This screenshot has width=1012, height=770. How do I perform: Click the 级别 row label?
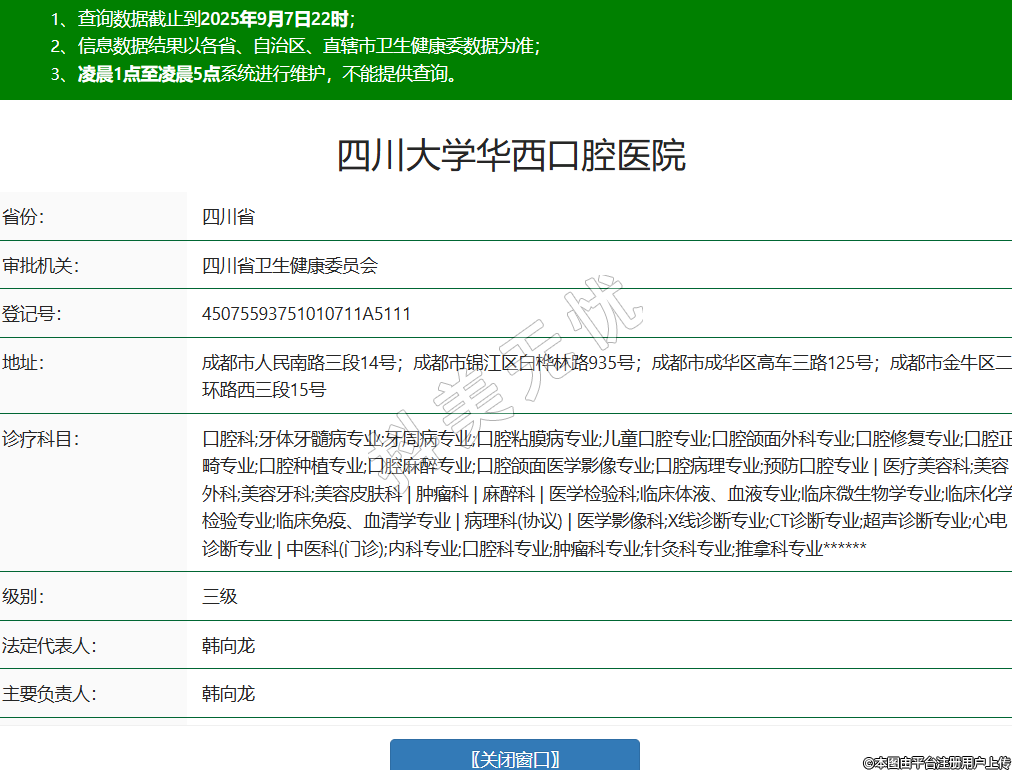tap(23, 597)
